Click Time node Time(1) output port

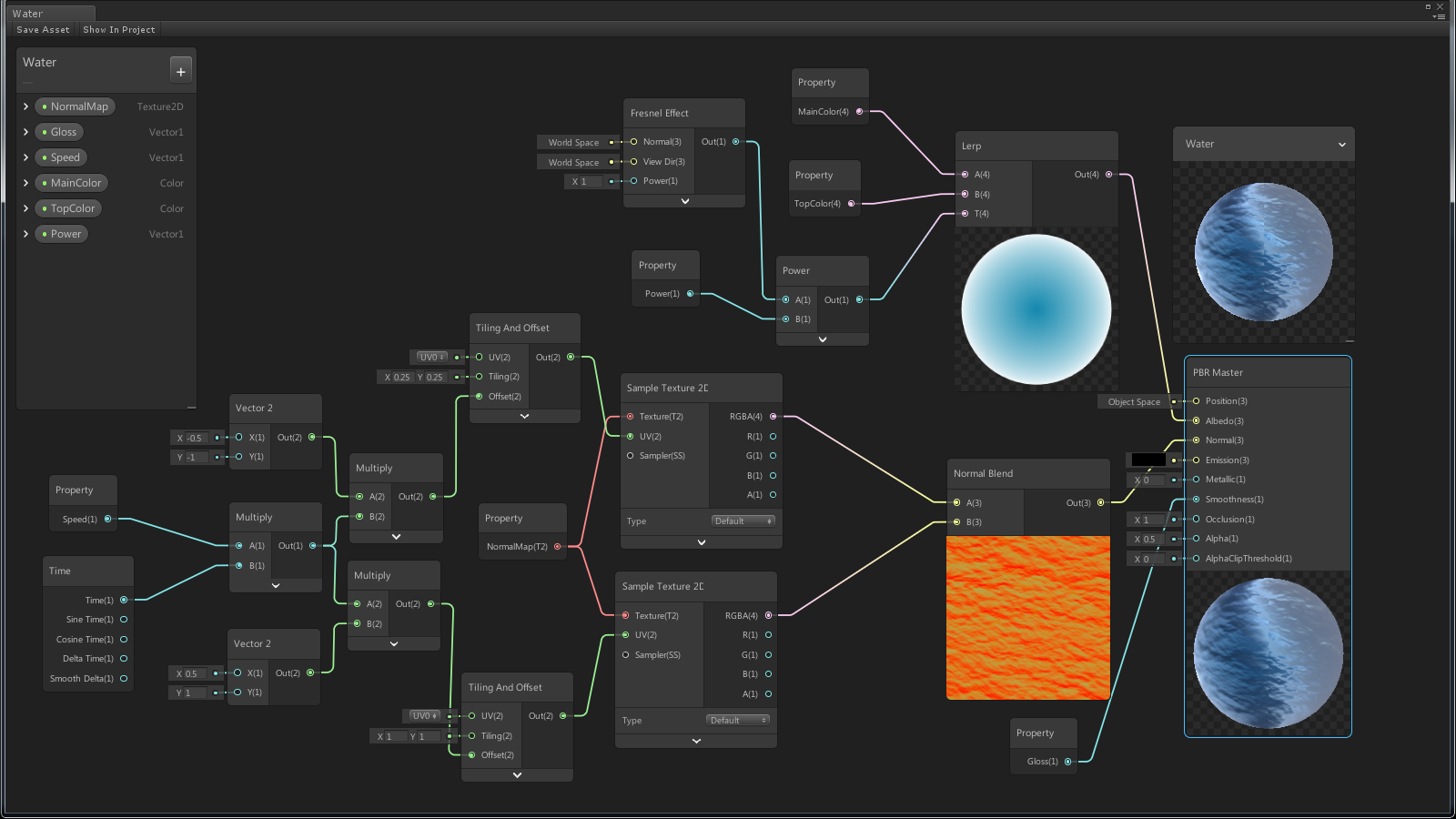[124, 601]
